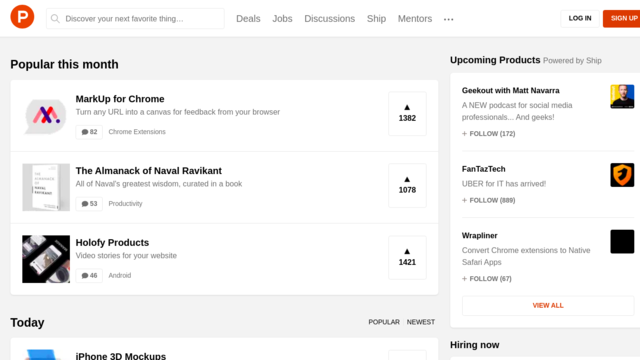Open the MarkUp for Chrome product title
Viewport: 640px width, 360px height.
click(x=120, y=99)
